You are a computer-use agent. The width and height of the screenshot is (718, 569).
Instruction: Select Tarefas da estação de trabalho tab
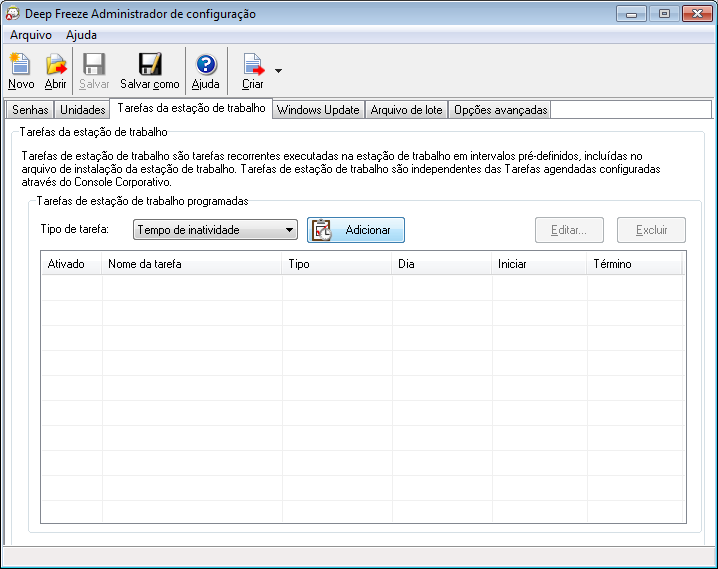click(191, 108)
